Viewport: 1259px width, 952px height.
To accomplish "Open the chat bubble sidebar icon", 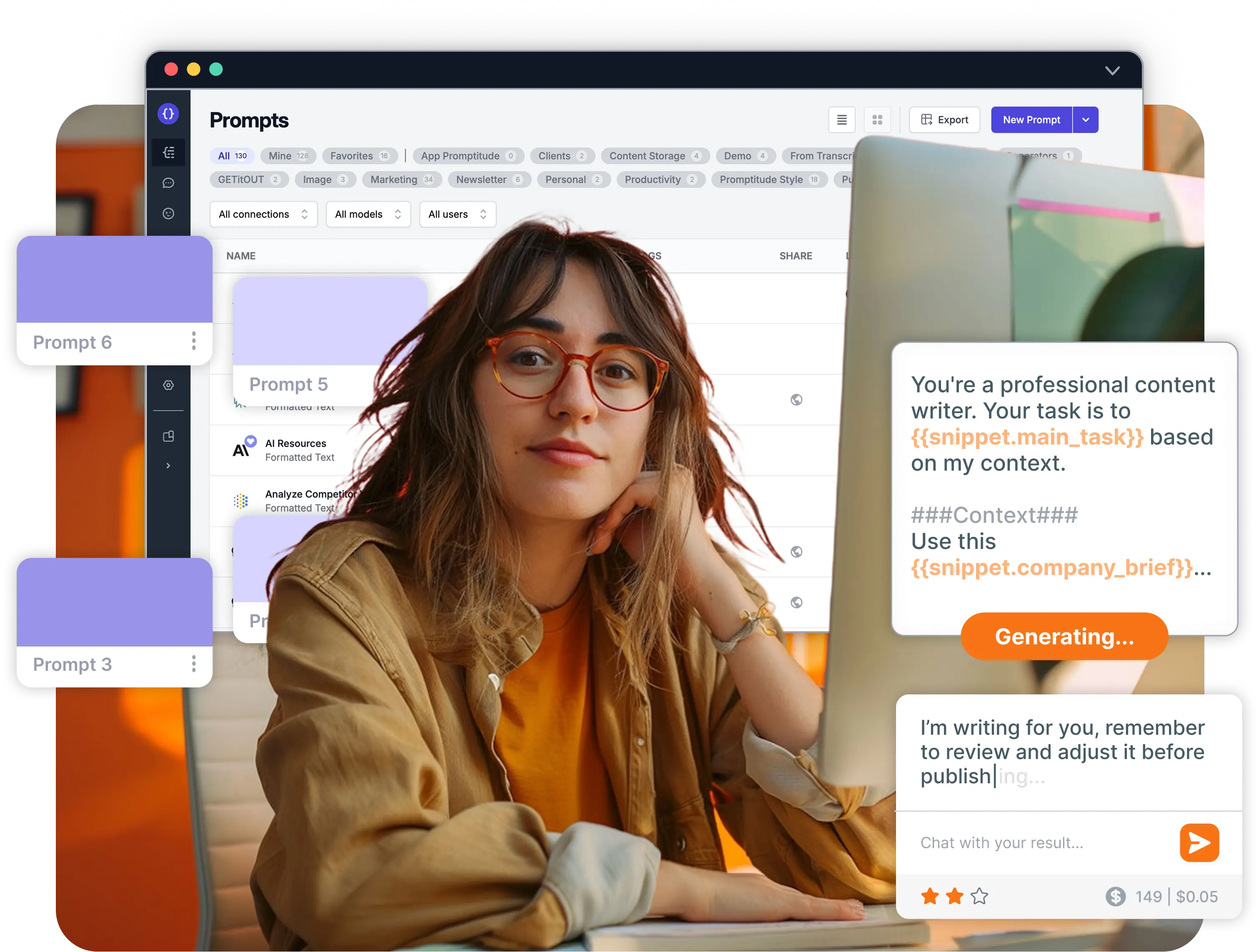I will click(x=168, y=183).
